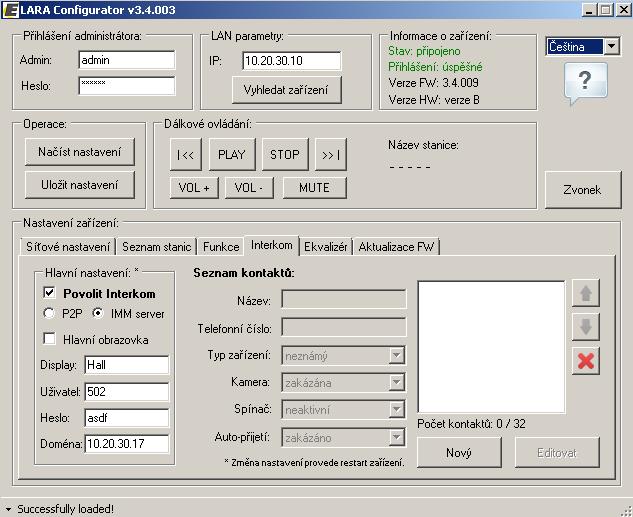This screenshot has width=633, height=517.
Task: Click the admin Heslo password field
Action: click(127, 86)
